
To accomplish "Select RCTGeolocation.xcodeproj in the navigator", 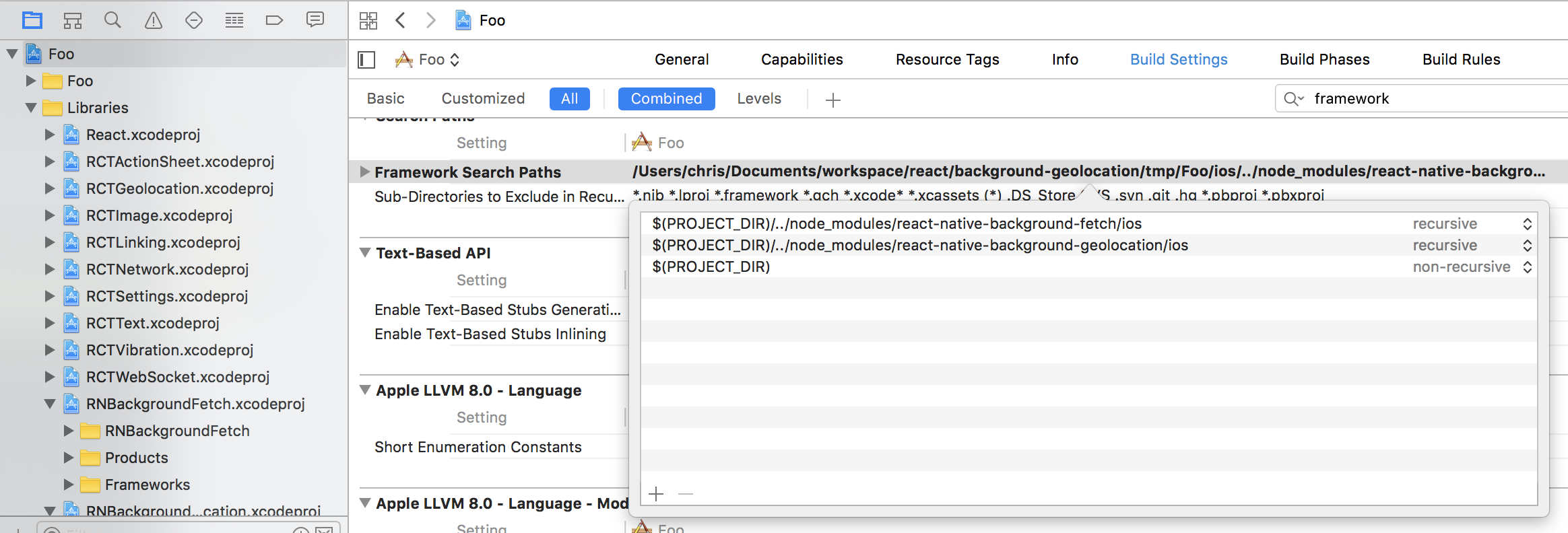I will tap(180, 188).
